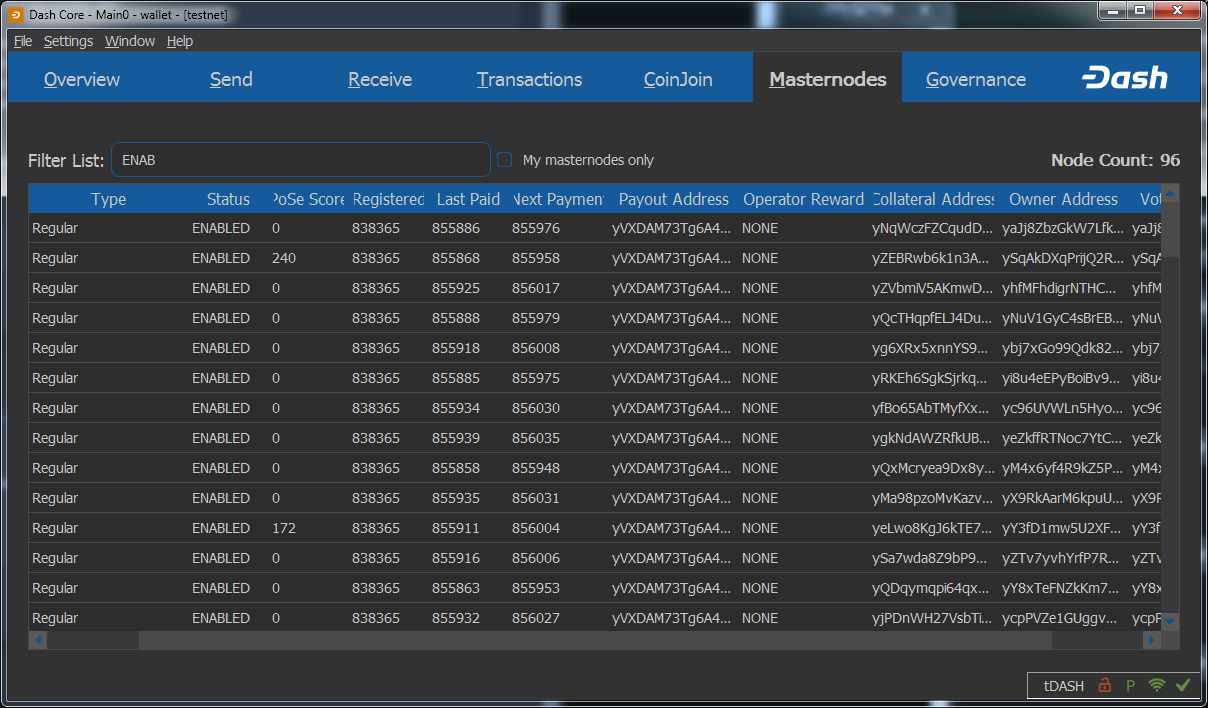This screenshot has width=1208, height=708.
Task: Select owner address starting yhfMFhdigrNTHC
Action: pyautogui.click(x=1063, y=288)
